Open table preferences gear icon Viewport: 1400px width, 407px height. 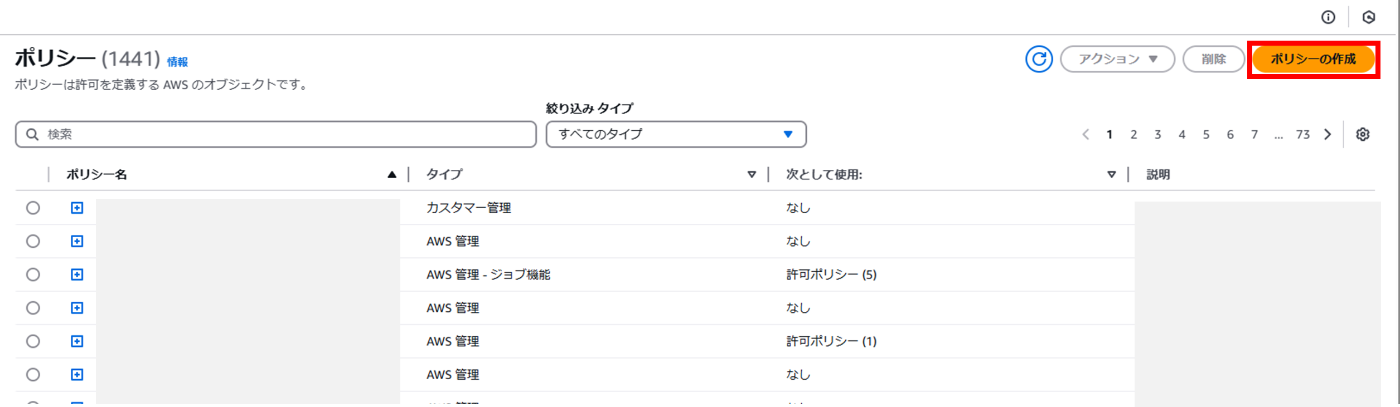pyautogui.click(x=1362, y=134)
